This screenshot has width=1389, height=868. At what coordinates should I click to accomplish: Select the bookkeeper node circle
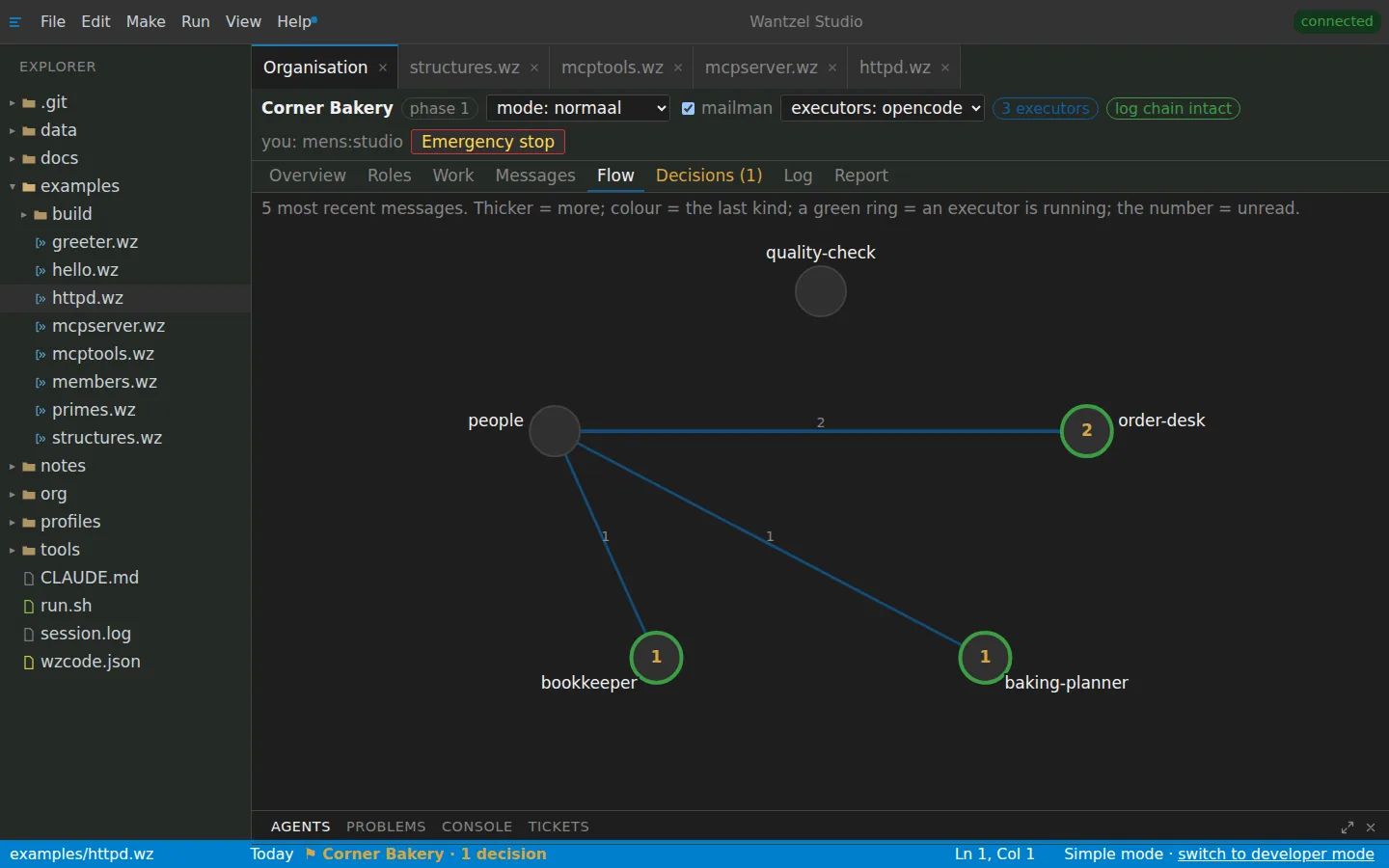pyautogui.click(x=656, y=658)
